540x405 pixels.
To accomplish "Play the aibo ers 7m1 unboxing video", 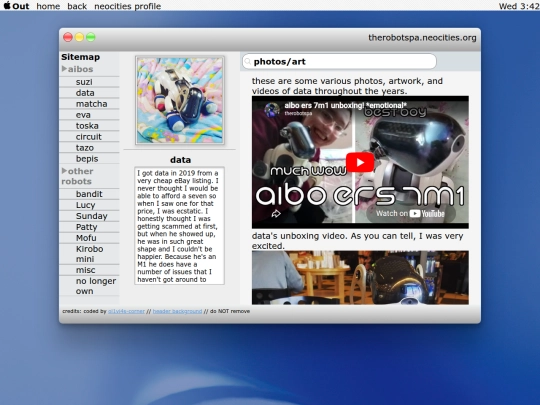I will click(360, 162).
